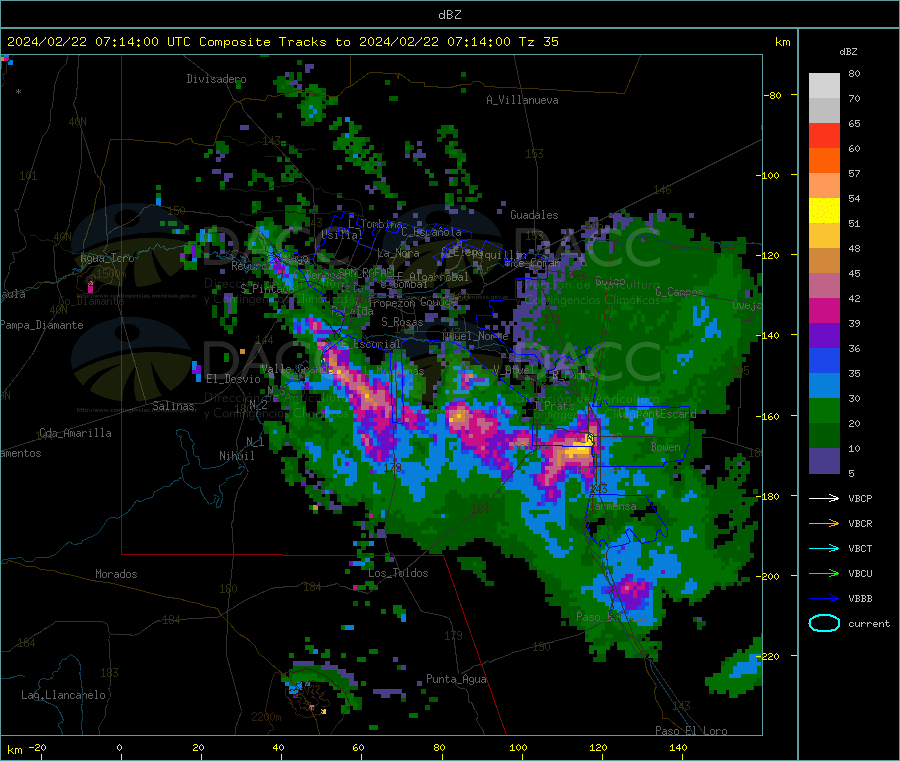Click the '140' tick on the horizontal axis
Viewport: 900px width, 761px height.
(x=678, y=747)
